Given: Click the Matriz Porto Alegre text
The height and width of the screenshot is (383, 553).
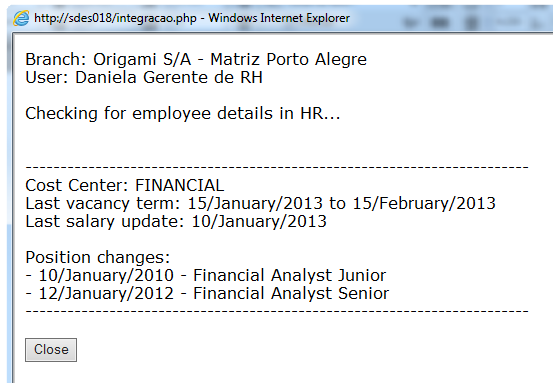Looking at the screenshot, I should click(x=288, y=60).
